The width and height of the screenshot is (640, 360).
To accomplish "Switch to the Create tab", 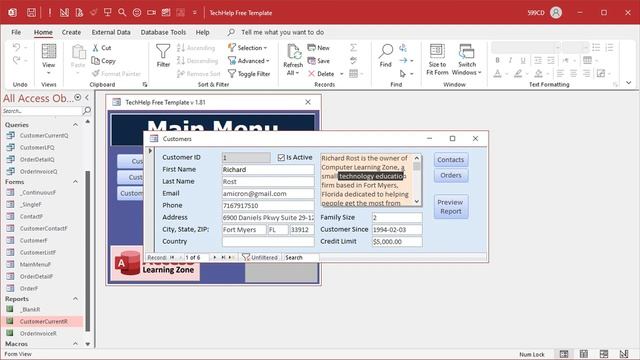I will click(71, 32).
